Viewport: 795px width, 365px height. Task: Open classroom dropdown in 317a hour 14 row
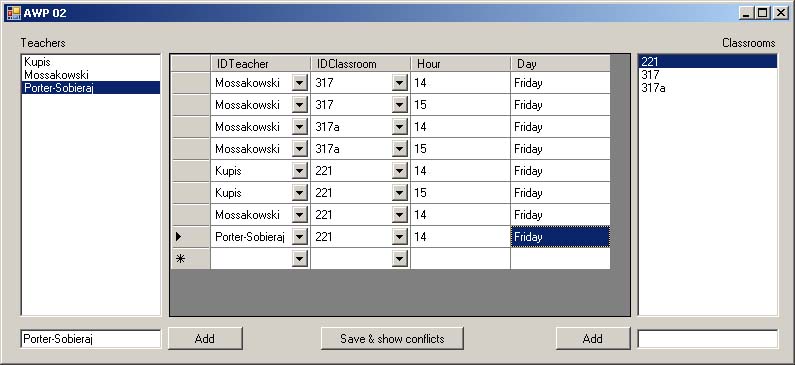point(400,127)
